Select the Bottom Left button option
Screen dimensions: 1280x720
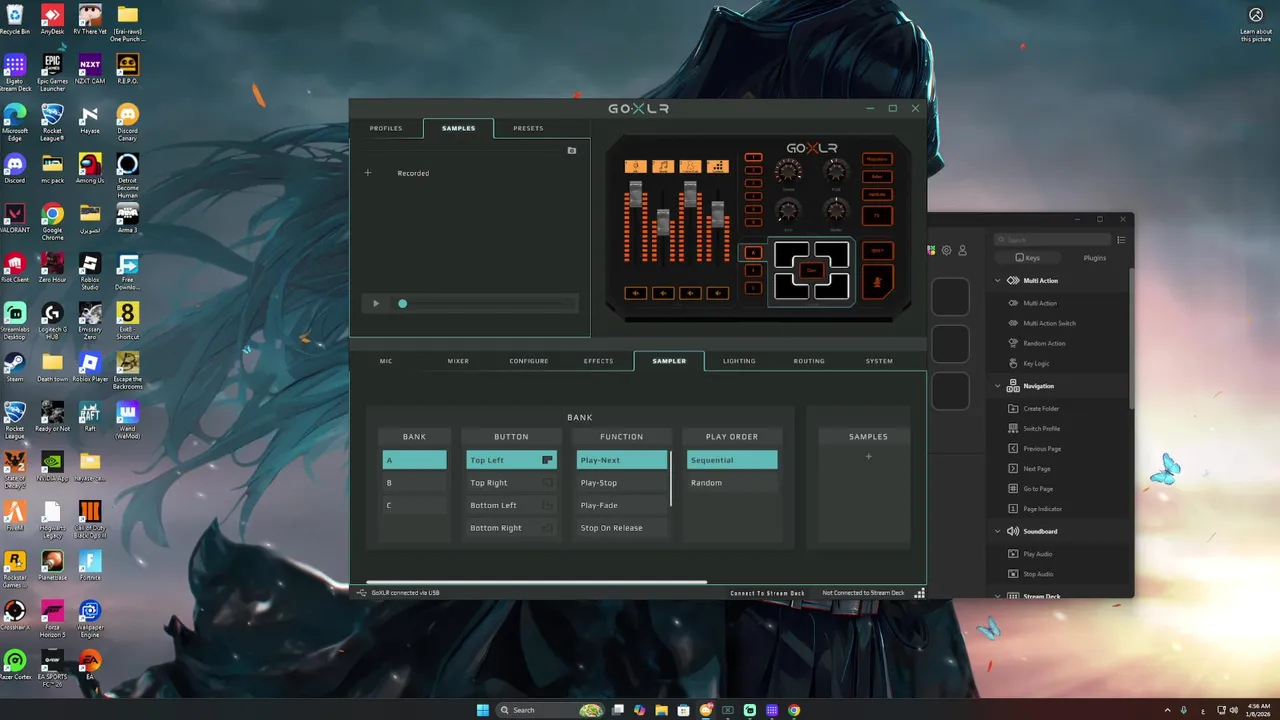(x=511, y=505)
